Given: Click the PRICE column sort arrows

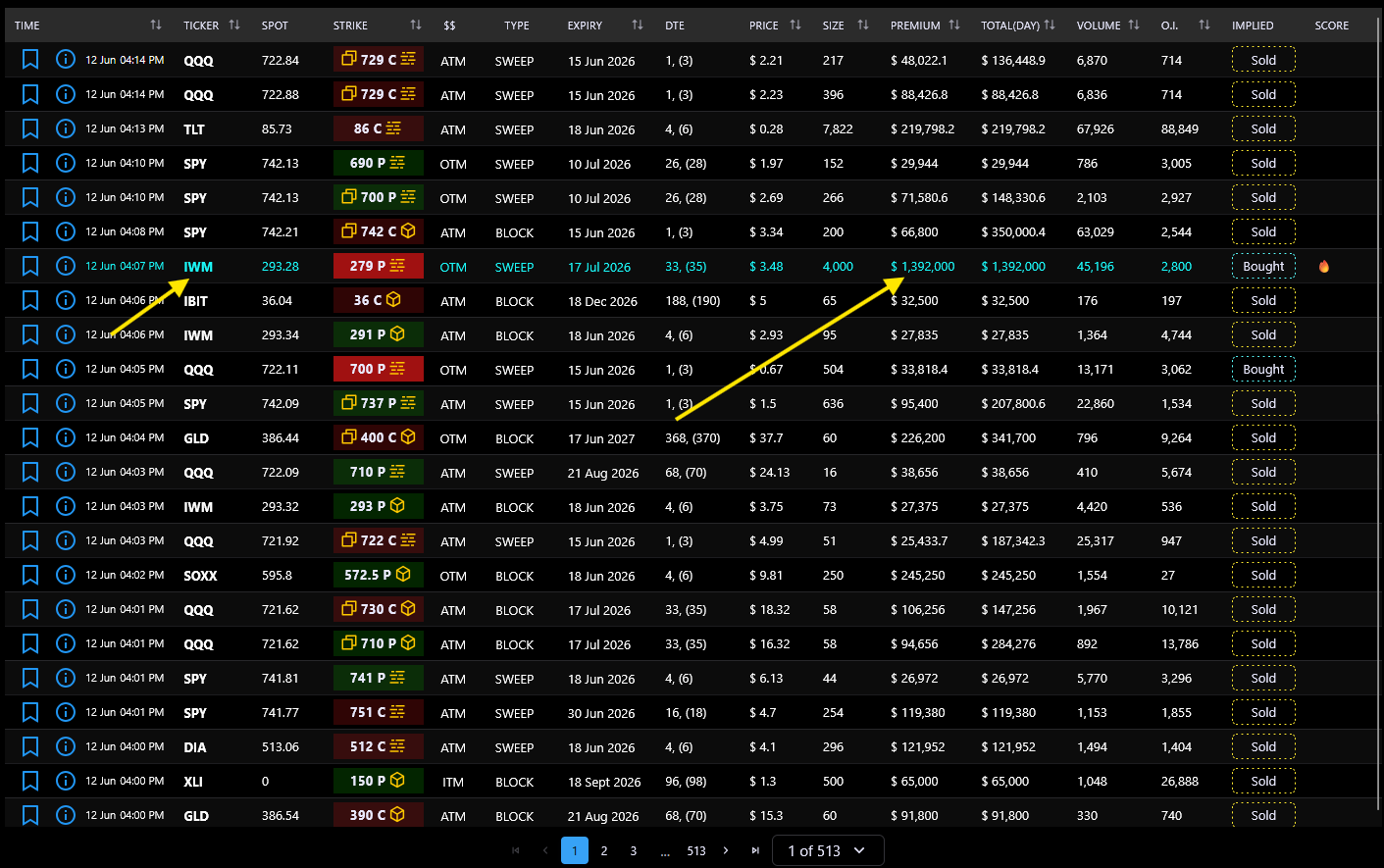Looking at the screenshot, I should (x=795, y=26).
